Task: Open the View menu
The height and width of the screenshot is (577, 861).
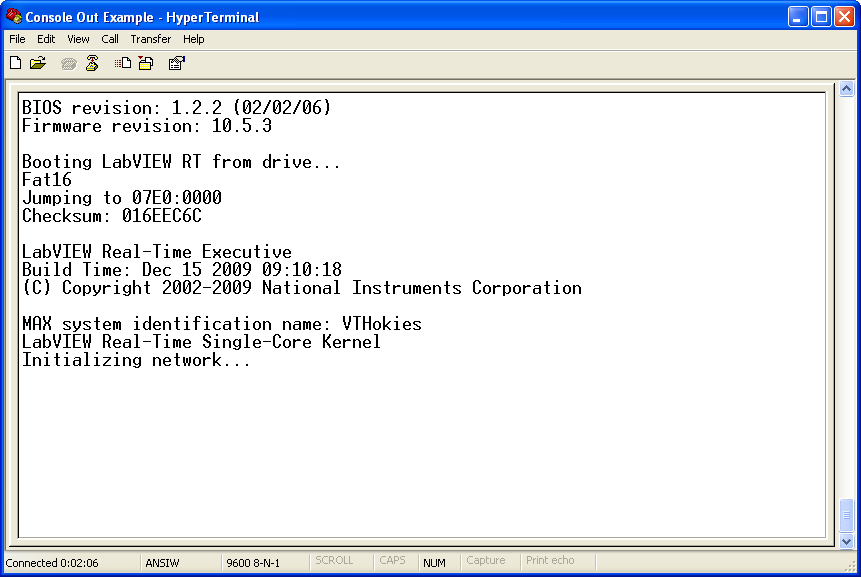Action: 78,39
